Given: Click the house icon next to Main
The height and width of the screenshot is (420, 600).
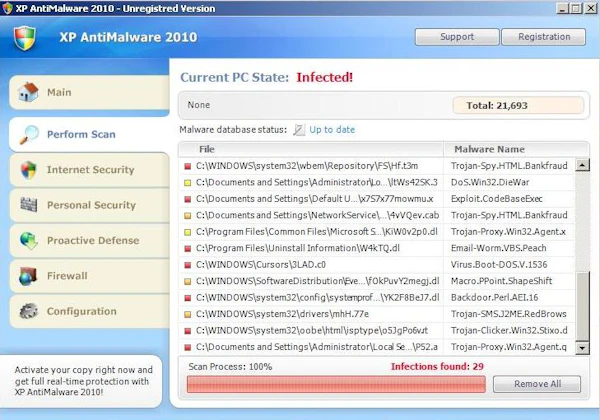Looking at the screenshot, I should click(x=28, y=92).
